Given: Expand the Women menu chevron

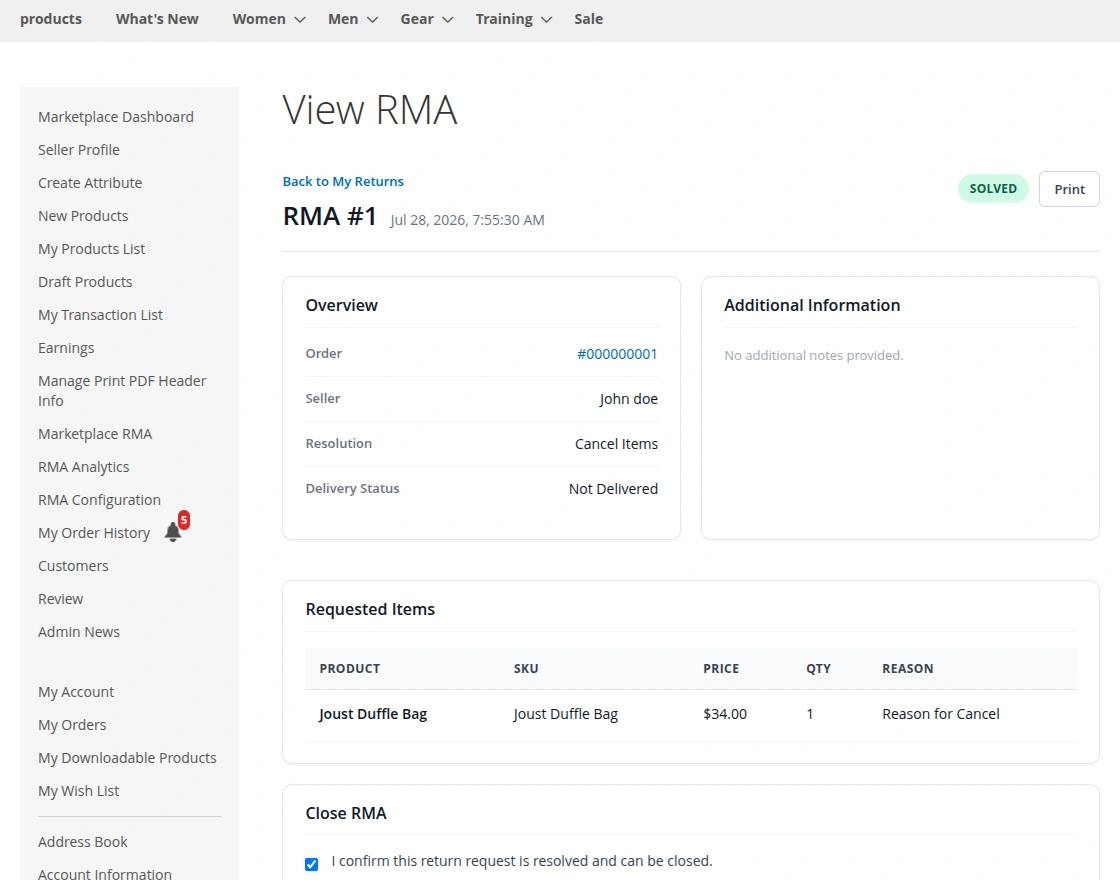Looking at the screenshot, I should [300, 20].
